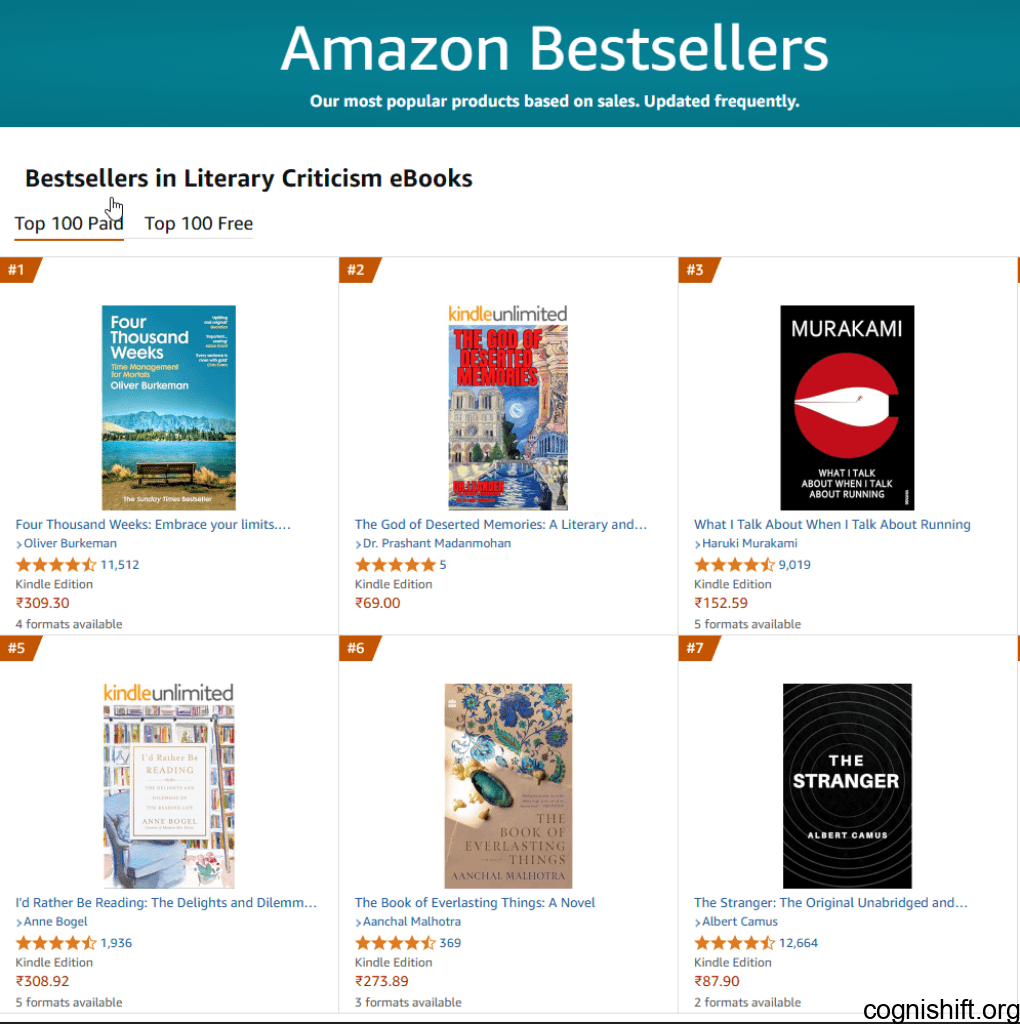The image size is (1020, 1024).
Task: Open '4 formats available' for Four Thousand Weeks
Action: point(69,624)
